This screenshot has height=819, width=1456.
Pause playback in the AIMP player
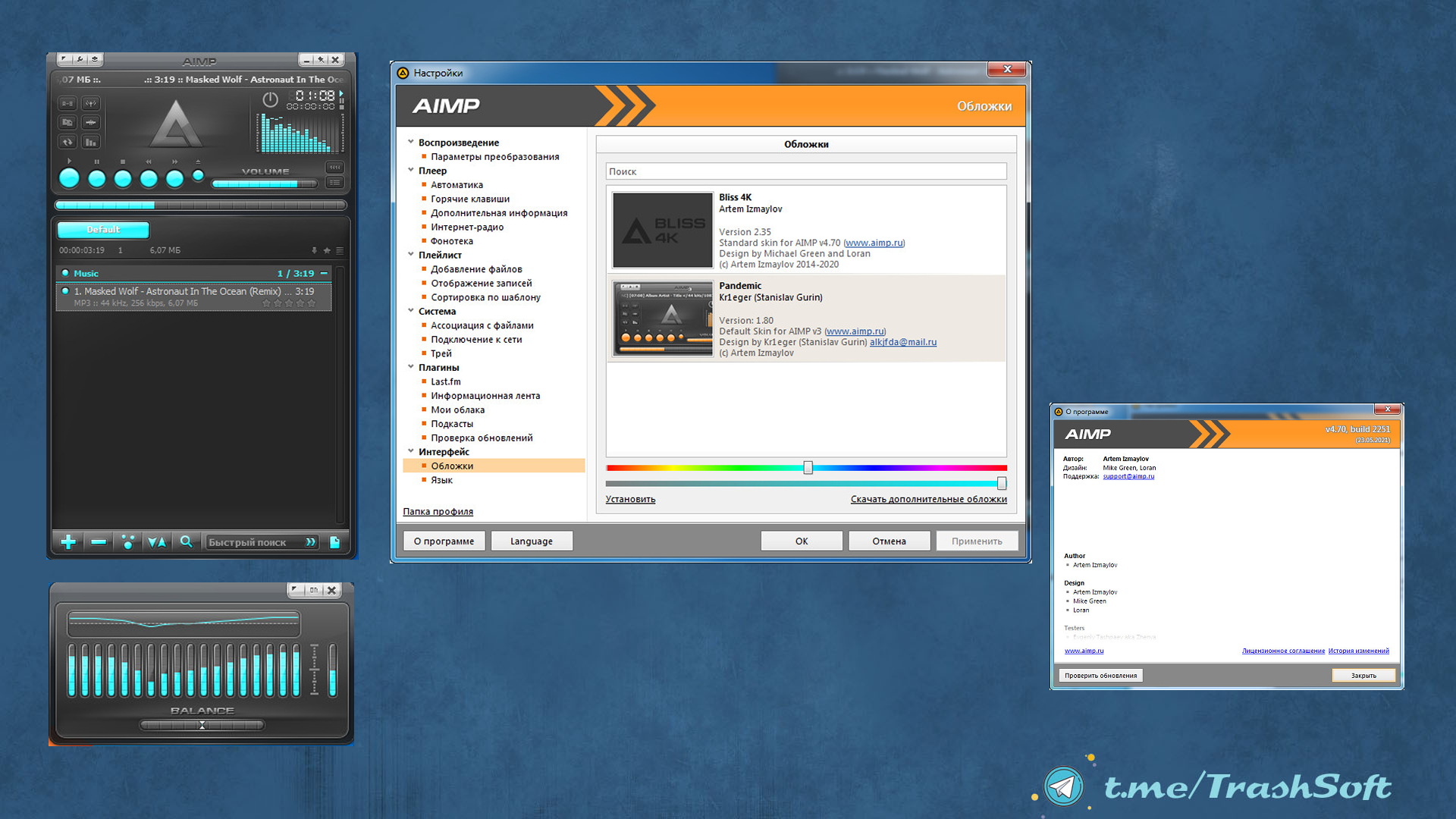[x=96, y=178]
